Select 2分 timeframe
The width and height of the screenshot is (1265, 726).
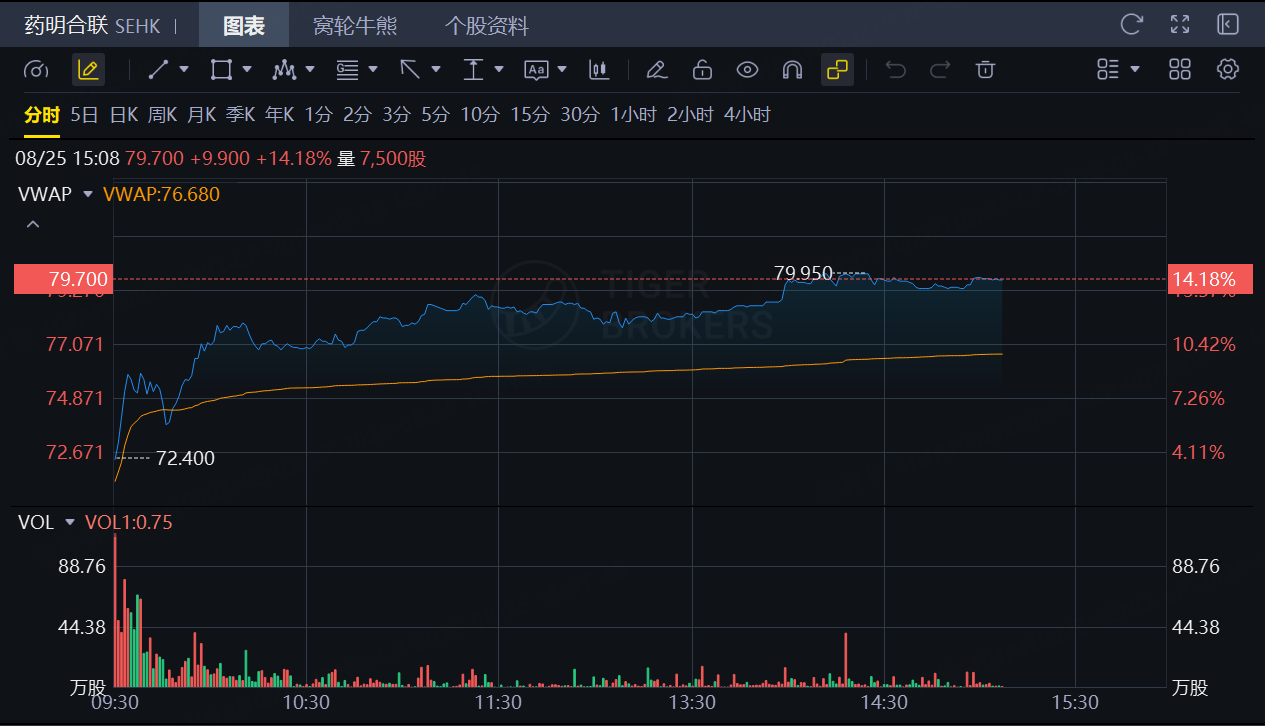click(357, 115)
